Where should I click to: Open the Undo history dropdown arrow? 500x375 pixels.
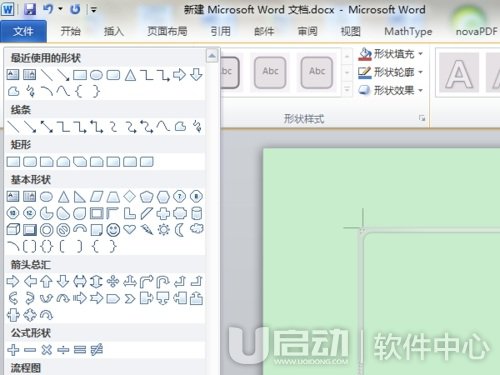point(61,9)
